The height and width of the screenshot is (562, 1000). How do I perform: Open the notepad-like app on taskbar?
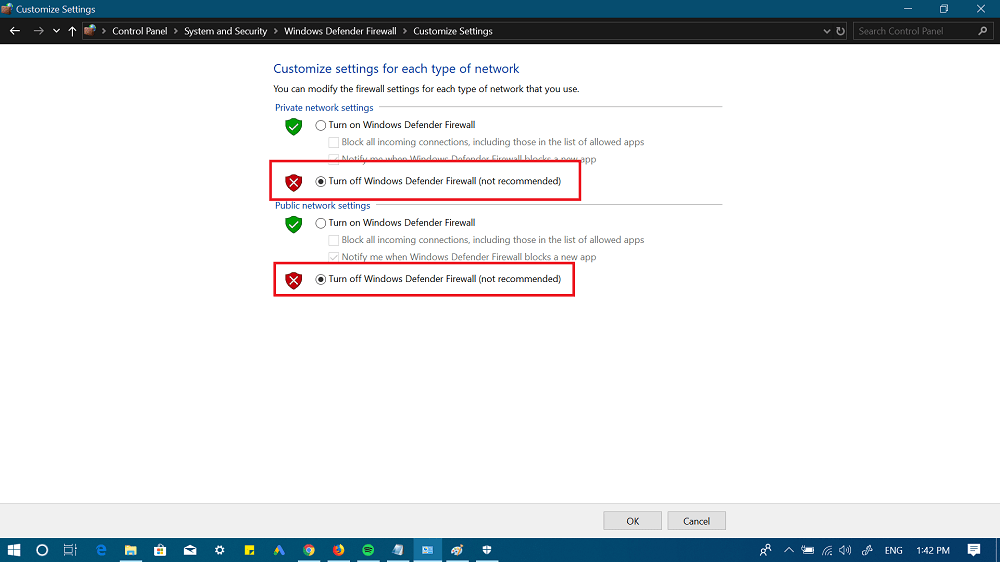pos(398,550)
